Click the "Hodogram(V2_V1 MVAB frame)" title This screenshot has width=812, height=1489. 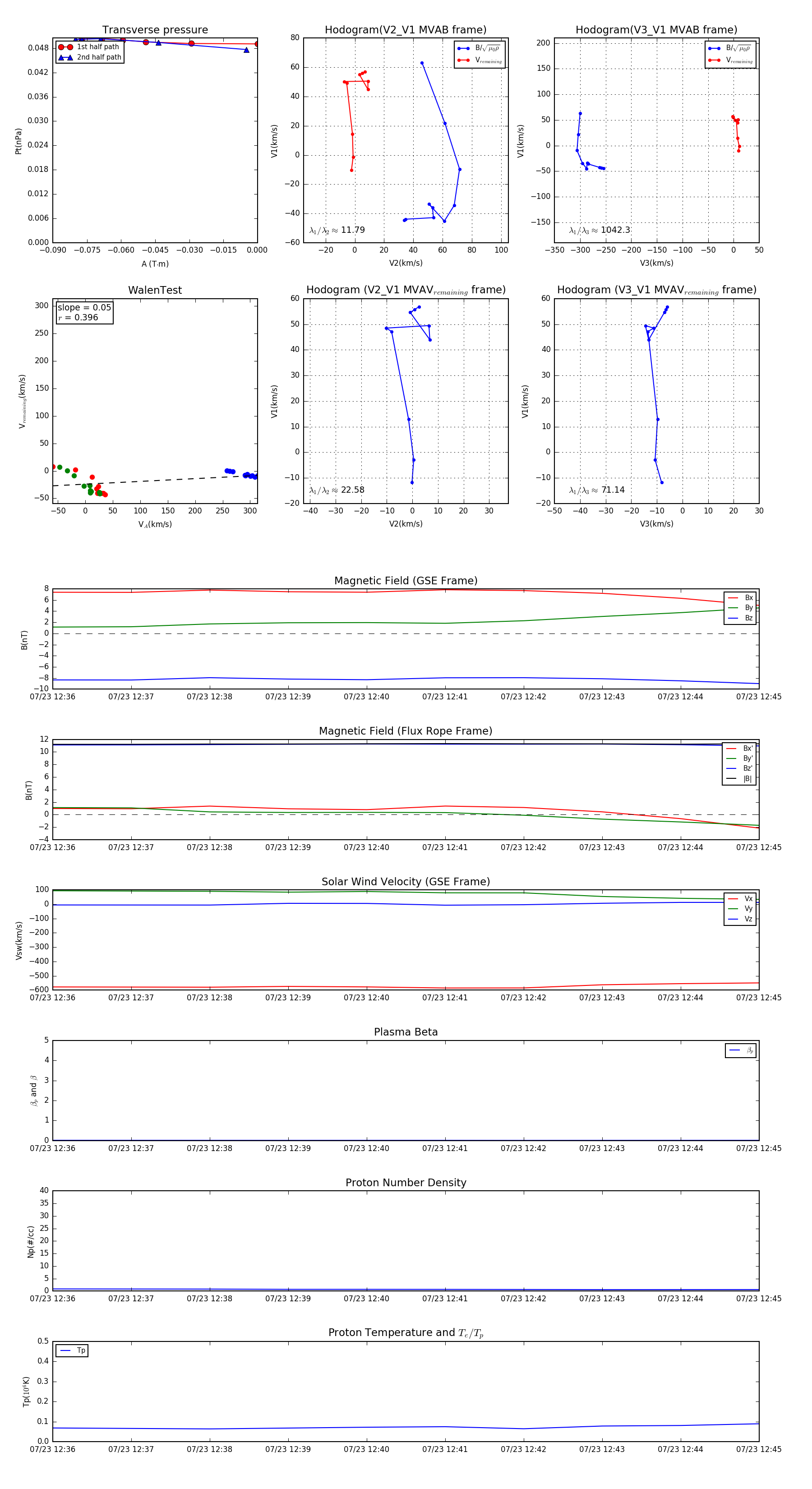(406, 30)
